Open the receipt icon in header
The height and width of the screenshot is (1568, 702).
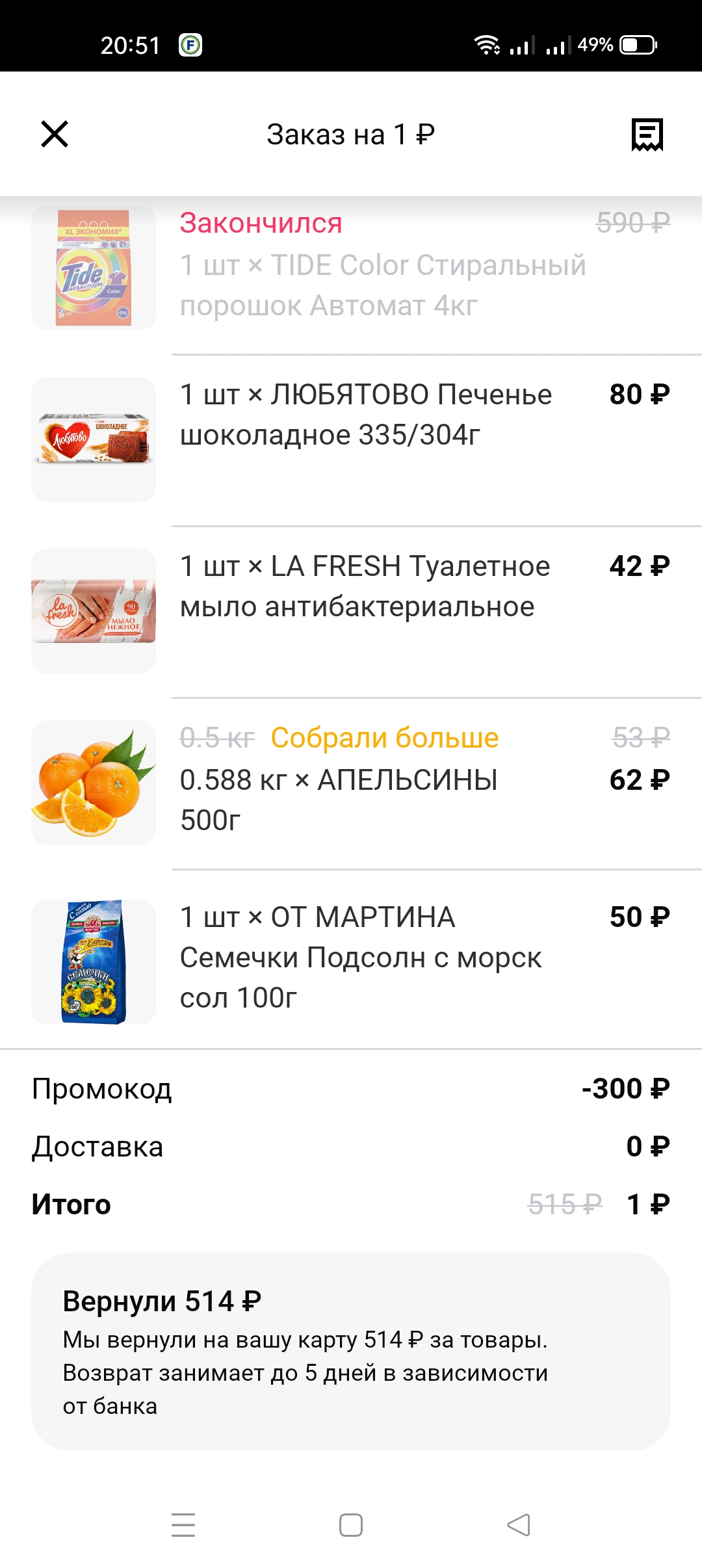[647, 135]
